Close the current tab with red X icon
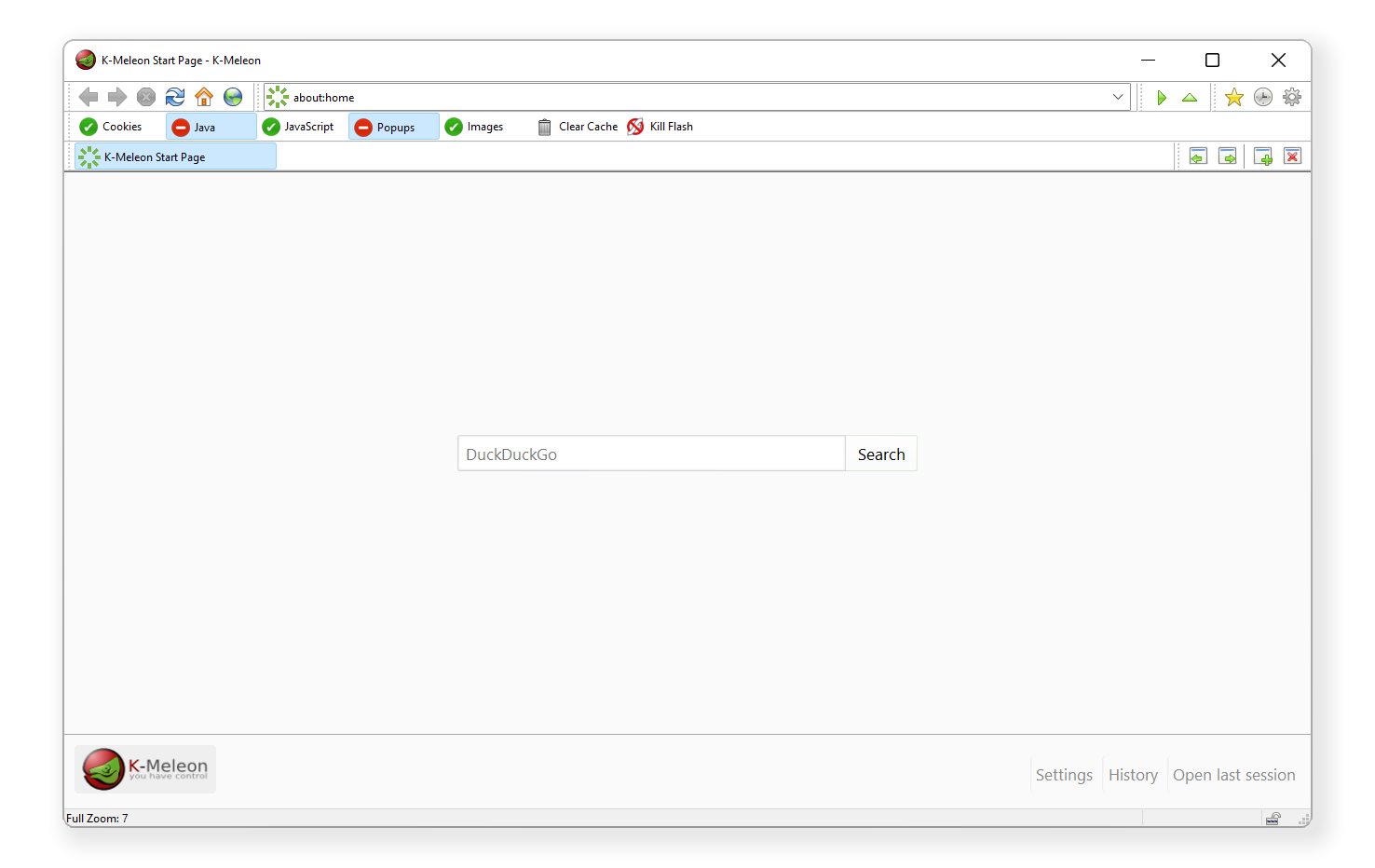 click(1292, 156)
